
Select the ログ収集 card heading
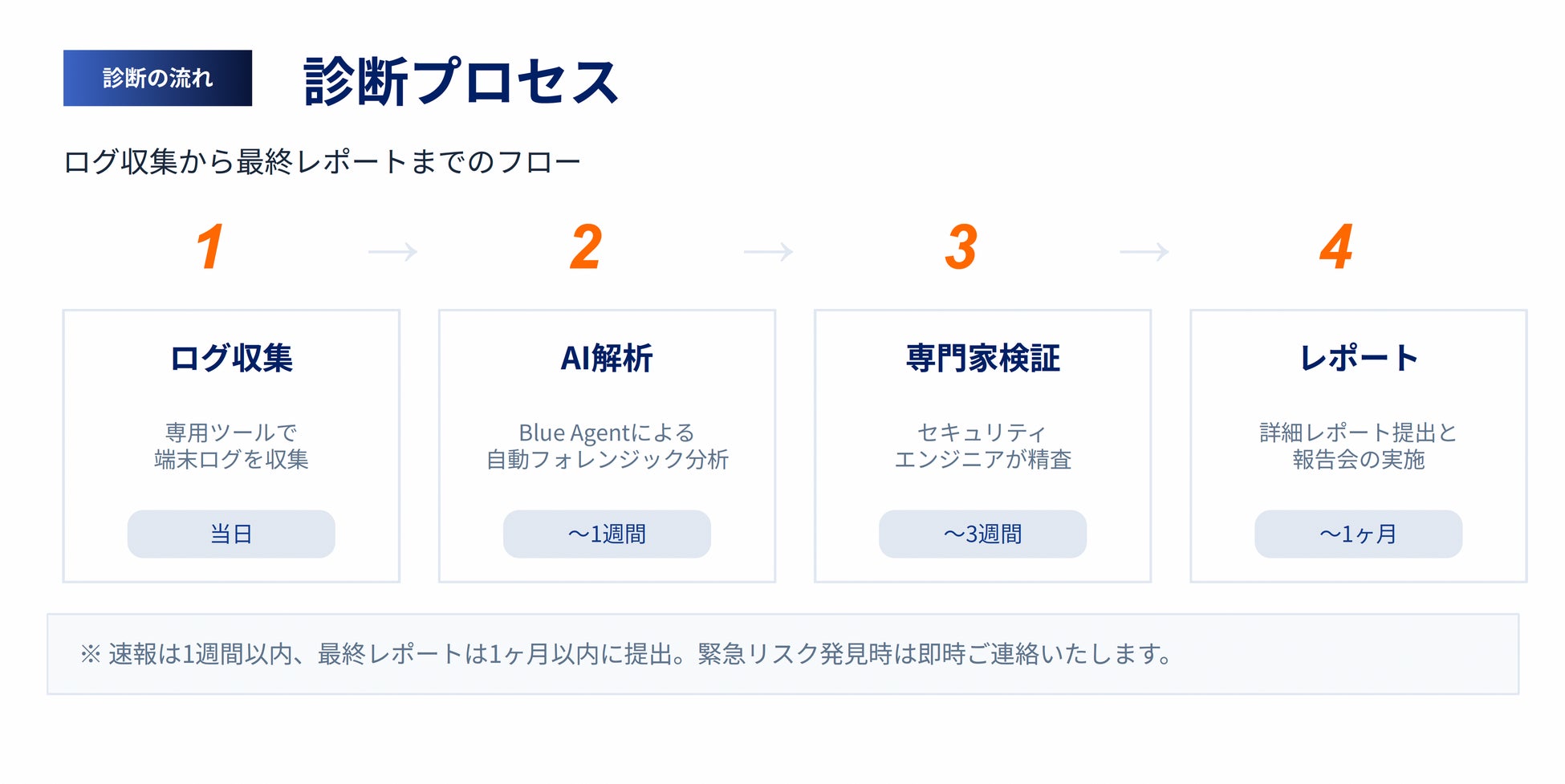click(231, 358)
